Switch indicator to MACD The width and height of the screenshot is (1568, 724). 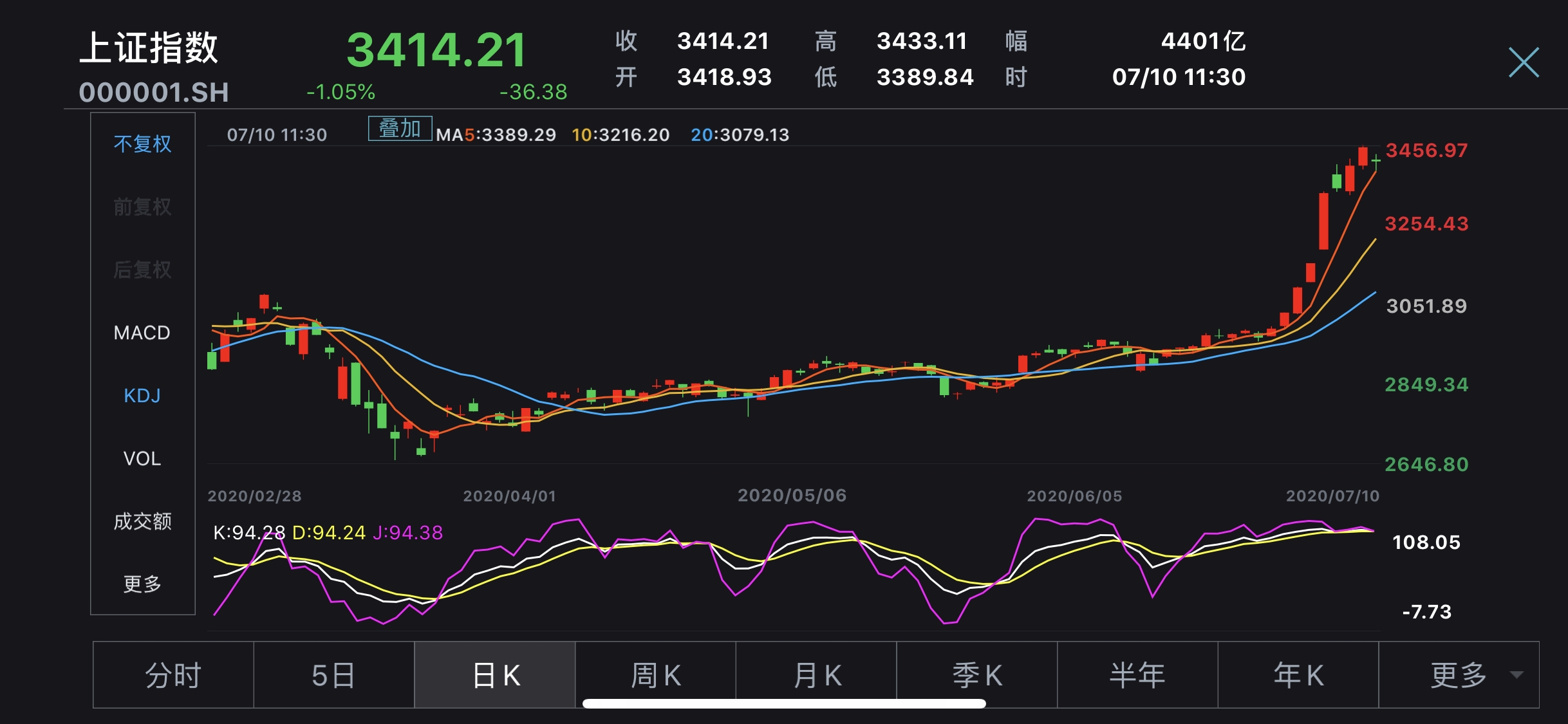[x=142, y=333]
